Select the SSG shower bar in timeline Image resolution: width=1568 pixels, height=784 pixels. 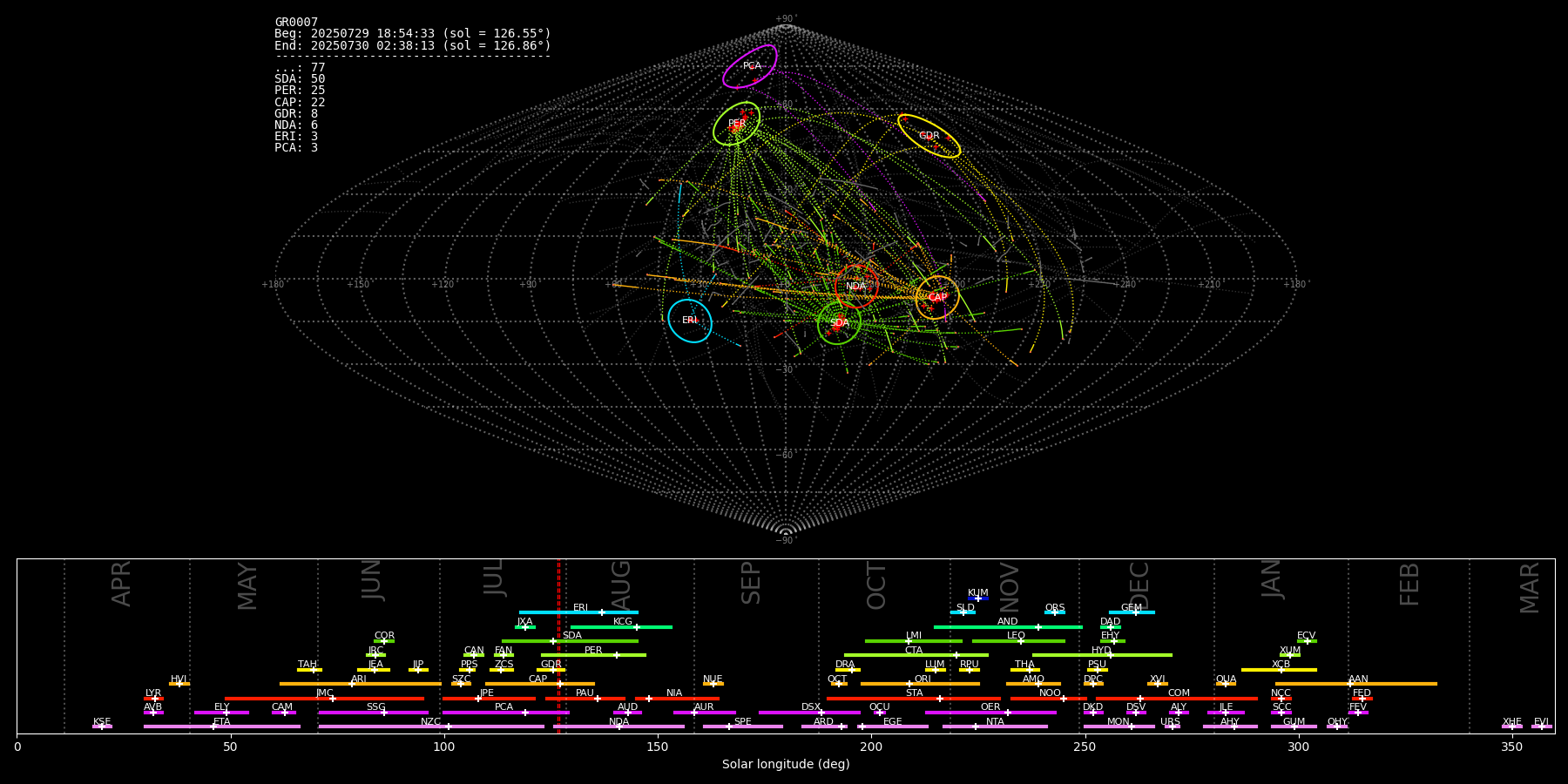pos(374,713)
